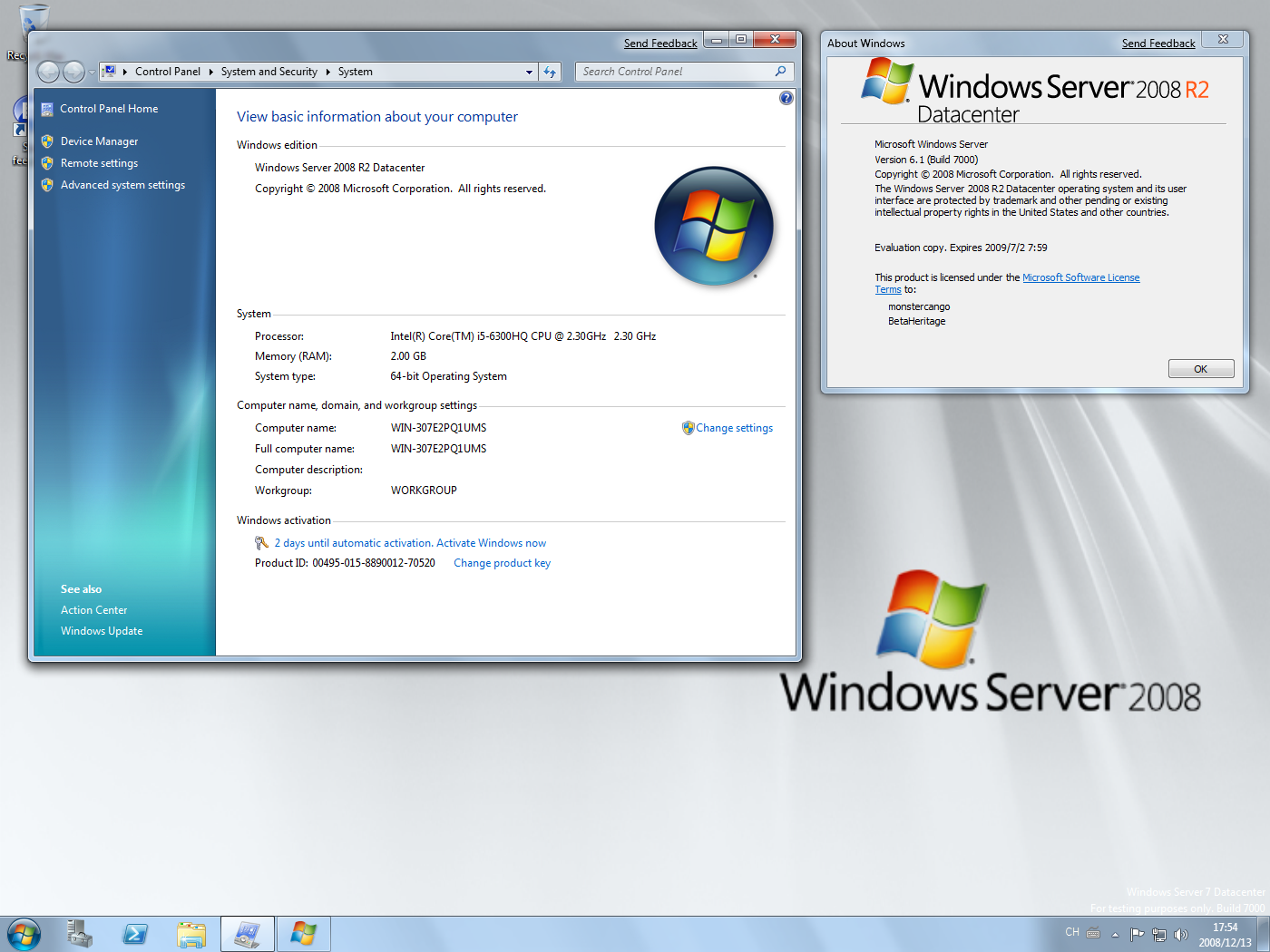This screenshot has width=1270, height=952.
Task: Click the help question mark icon
Action: pyautogui.click(x=786, y=98)
